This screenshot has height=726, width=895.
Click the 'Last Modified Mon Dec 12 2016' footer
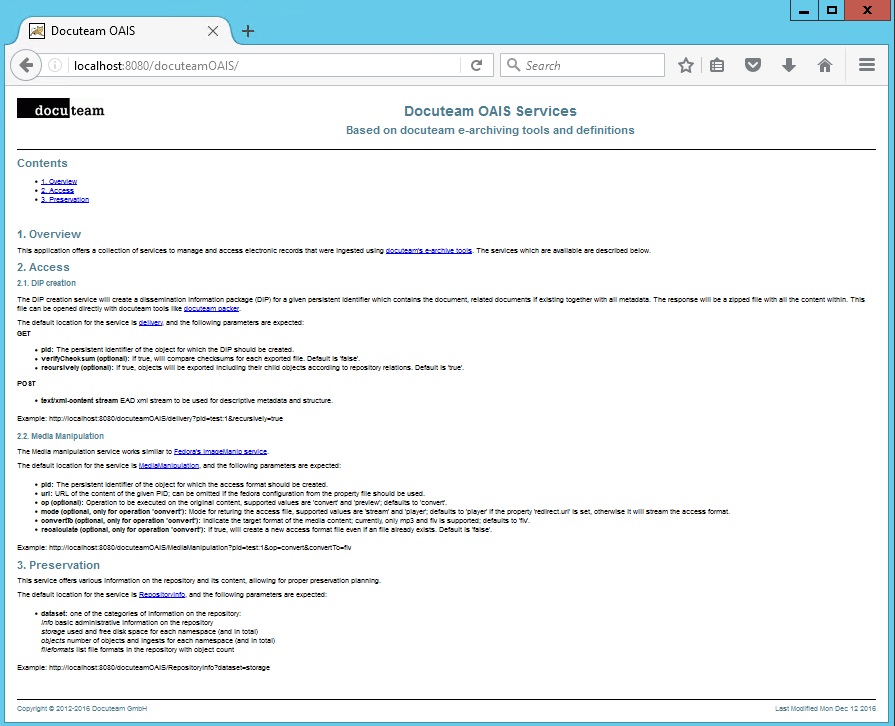(x=825, y=709)
